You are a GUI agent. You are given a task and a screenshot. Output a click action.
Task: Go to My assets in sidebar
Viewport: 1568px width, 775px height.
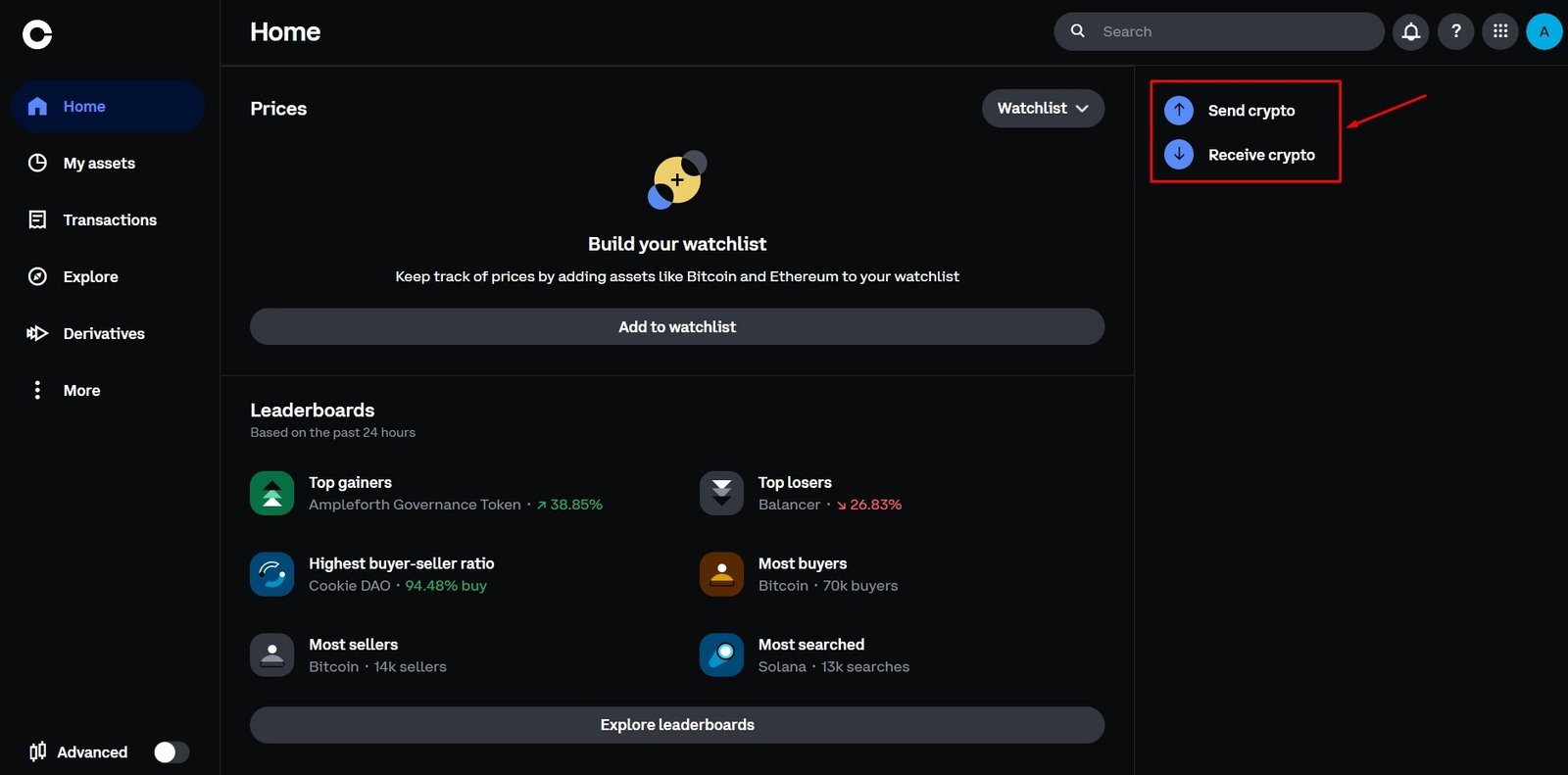(x=99, y=164)
